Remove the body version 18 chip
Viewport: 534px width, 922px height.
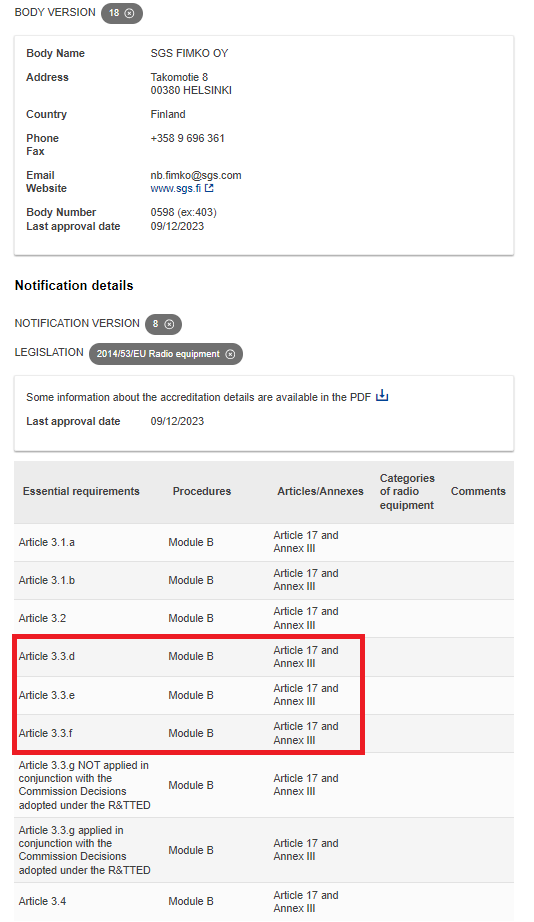tap(129, 13)
